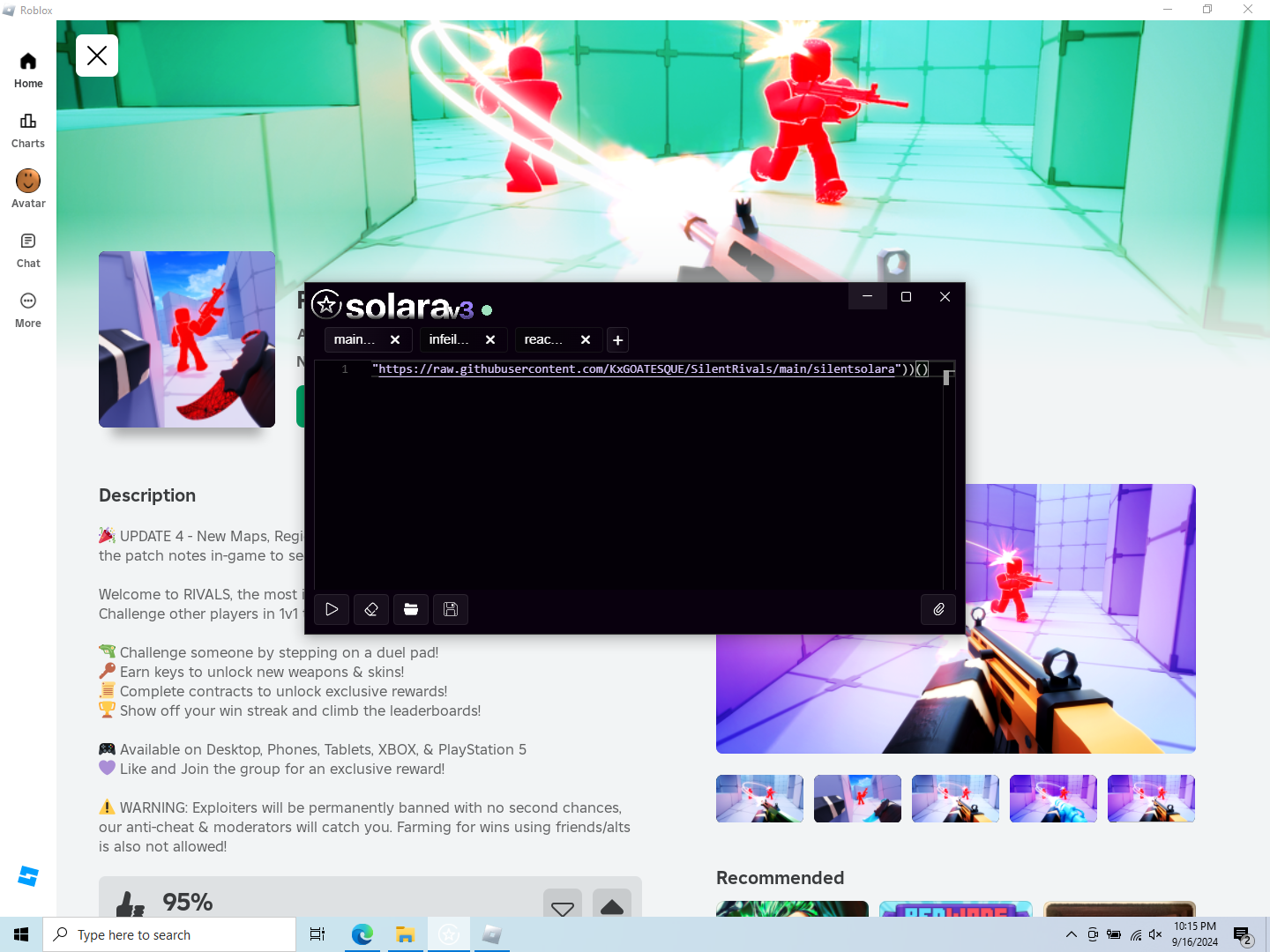Screen dimensions: 1270x952
Task: Minimize the Solara window
Action: pyautogui.click(x=868, y=296)
